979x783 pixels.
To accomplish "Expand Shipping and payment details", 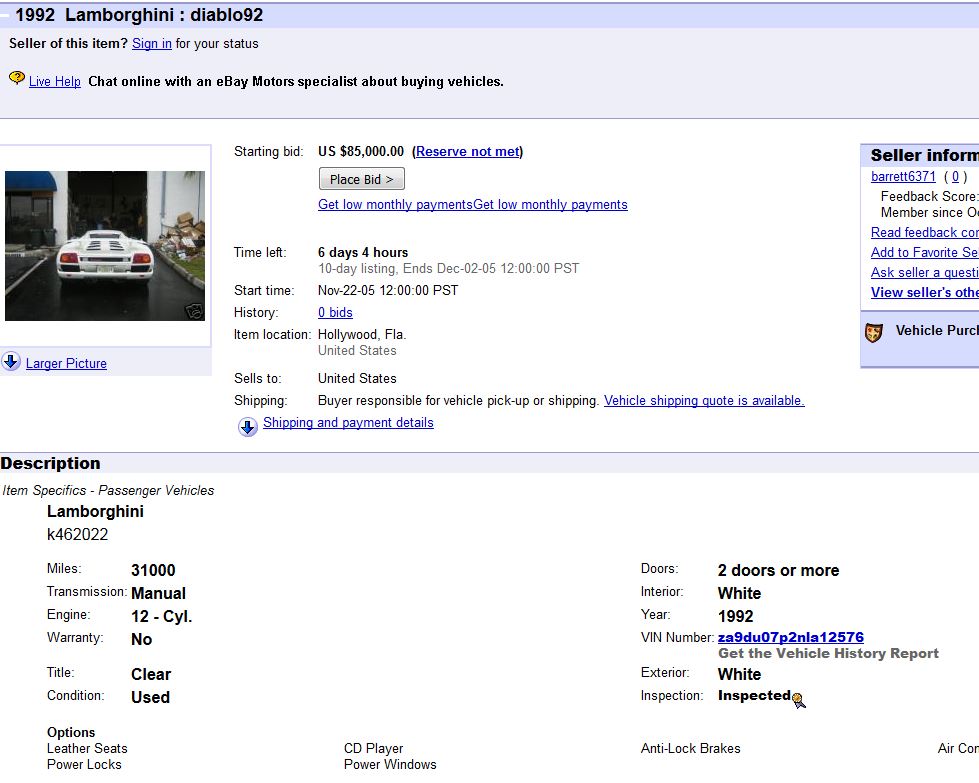I will [x=348, y=423].
